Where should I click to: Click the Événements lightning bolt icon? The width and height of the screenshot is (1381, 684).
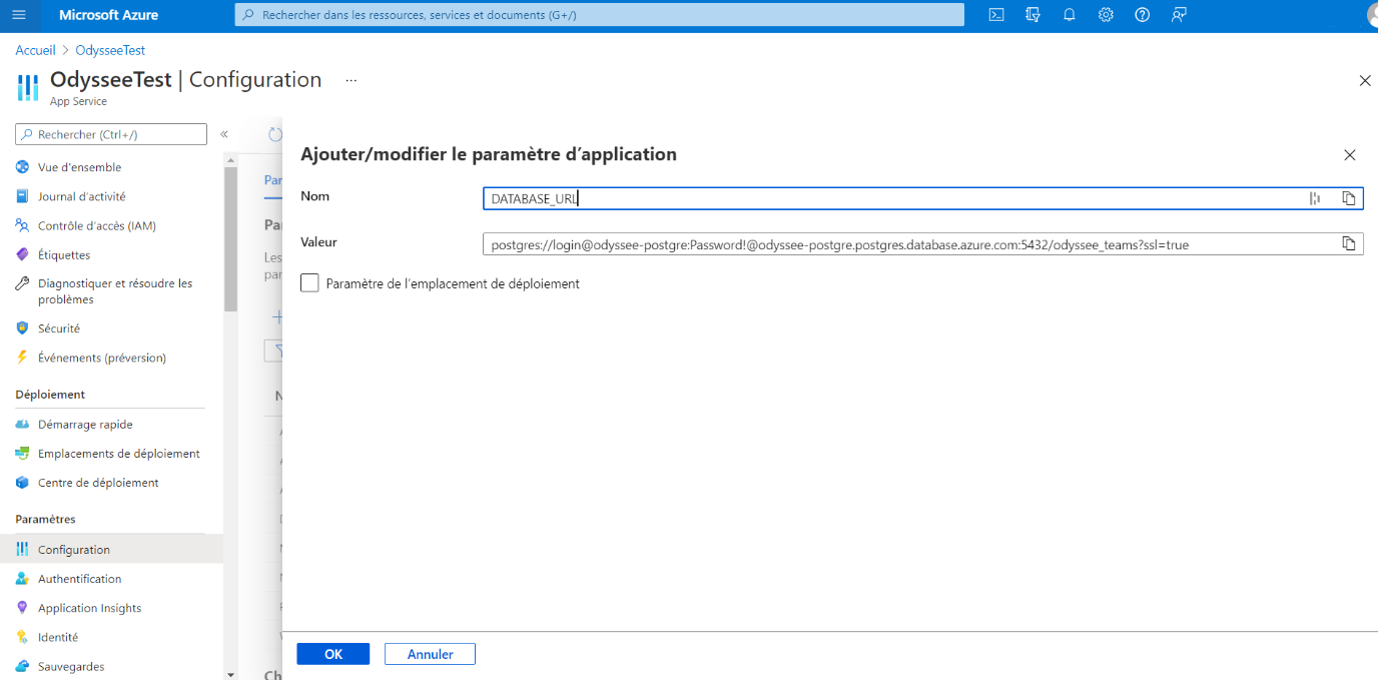tap(22, 357)
